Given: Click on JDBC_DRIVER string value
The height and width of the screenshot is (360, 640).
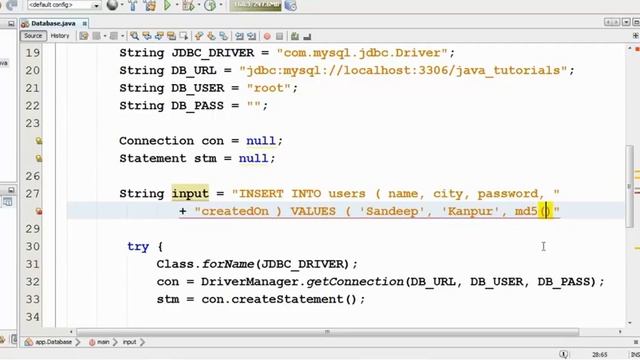Looking at the screenshot, I should (x=362, y=53).
